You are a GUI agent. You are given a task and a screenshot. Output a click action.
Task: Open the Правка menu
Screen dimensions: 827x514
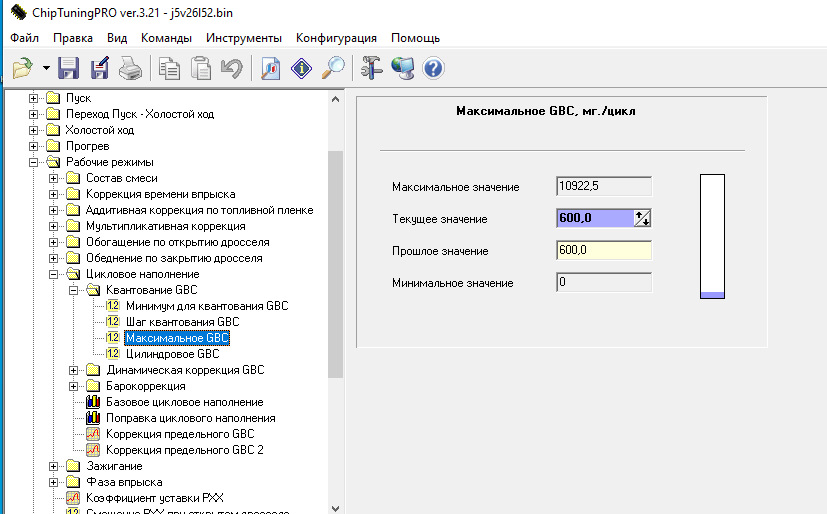click(73, 38)
